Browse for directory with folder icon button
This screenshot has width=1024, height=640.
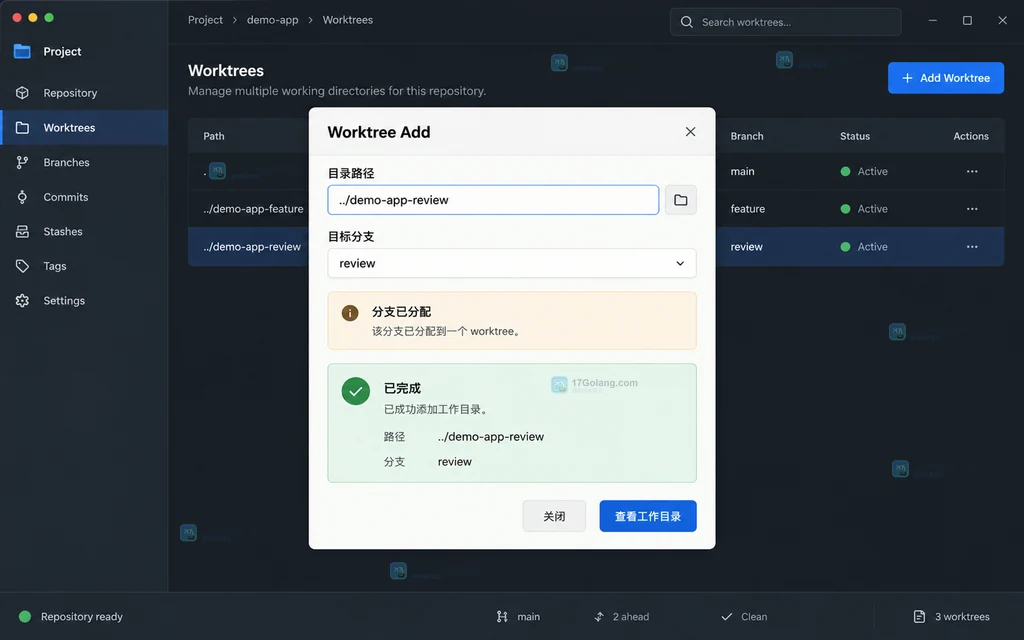pos(680,200)
